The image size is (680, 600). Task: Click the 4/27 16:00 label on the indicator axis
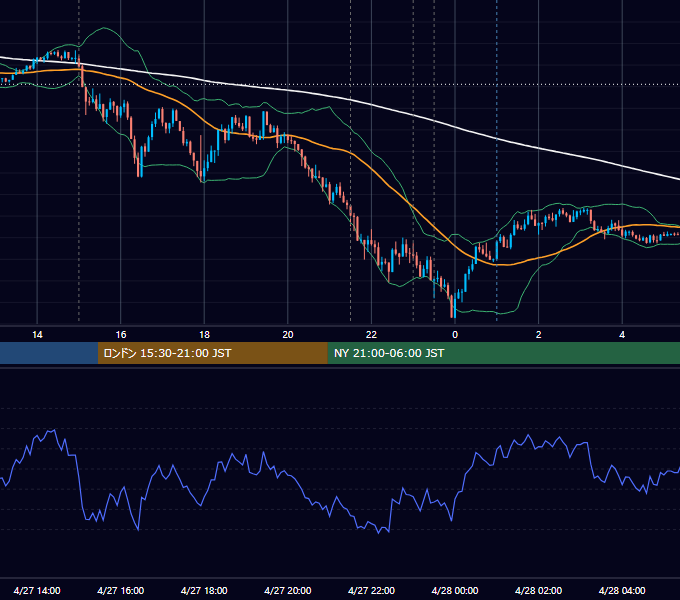121,590
